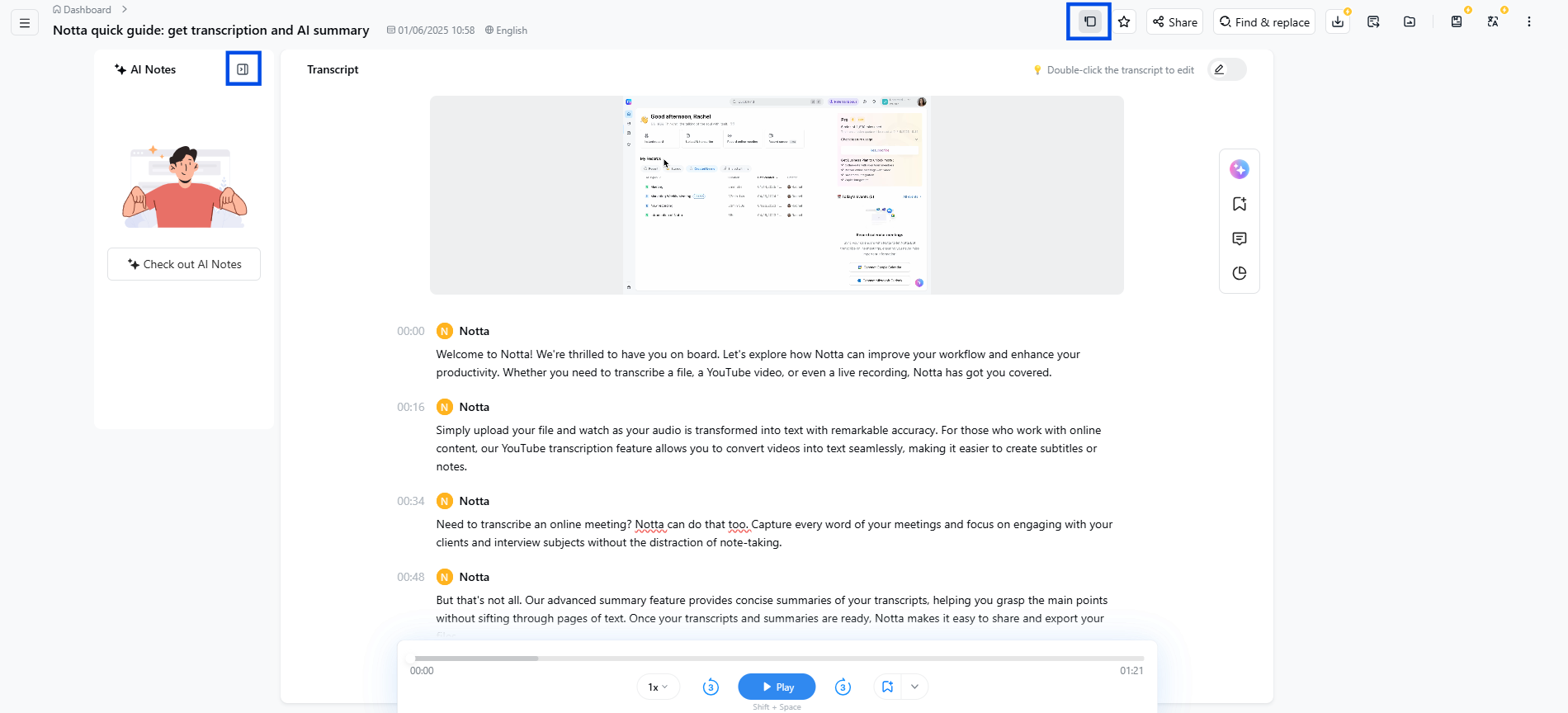Click Notta speaker avatar at 00:00
Screen dimensions: 1568x713
(x=445, y=331)
